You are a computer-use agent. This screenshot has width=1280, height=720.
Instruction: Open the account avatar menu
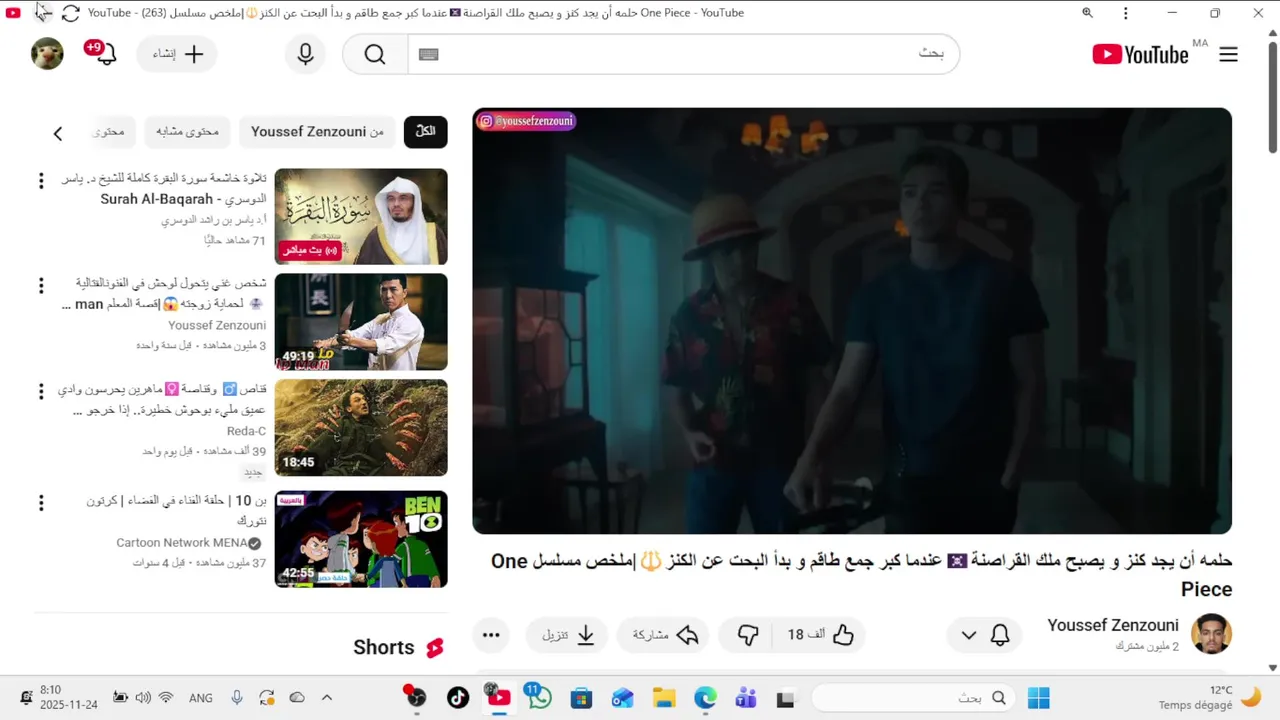click(47, 54)
